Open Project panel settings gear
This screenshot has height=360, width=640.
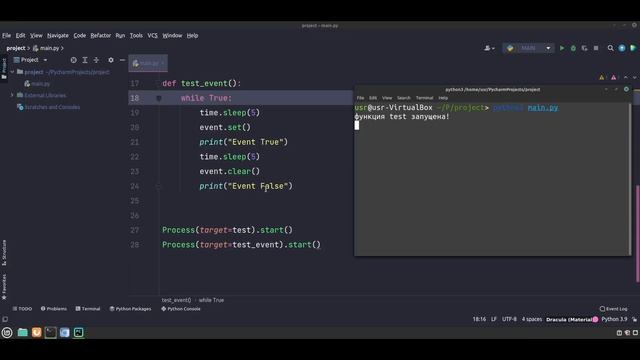tap(111, 60)
